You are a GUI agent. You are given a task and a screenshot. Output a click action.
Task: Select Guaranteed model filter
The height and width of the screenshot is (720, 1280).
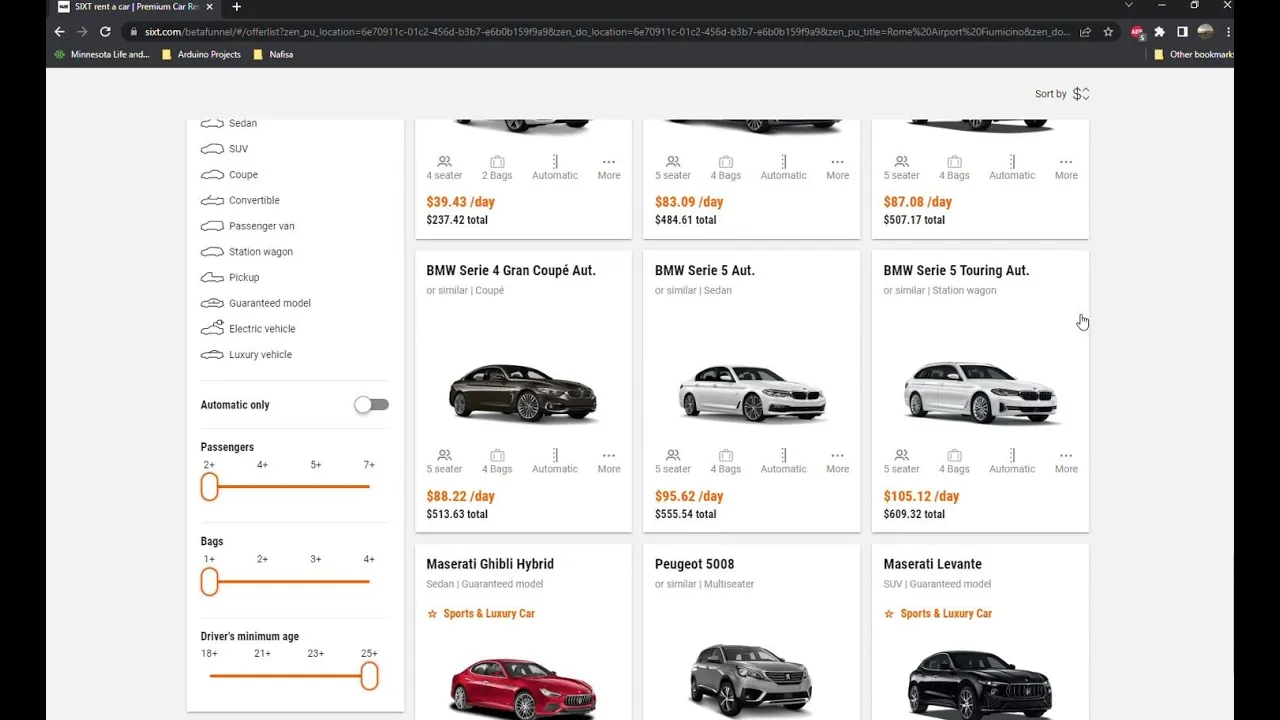(255, 303)
